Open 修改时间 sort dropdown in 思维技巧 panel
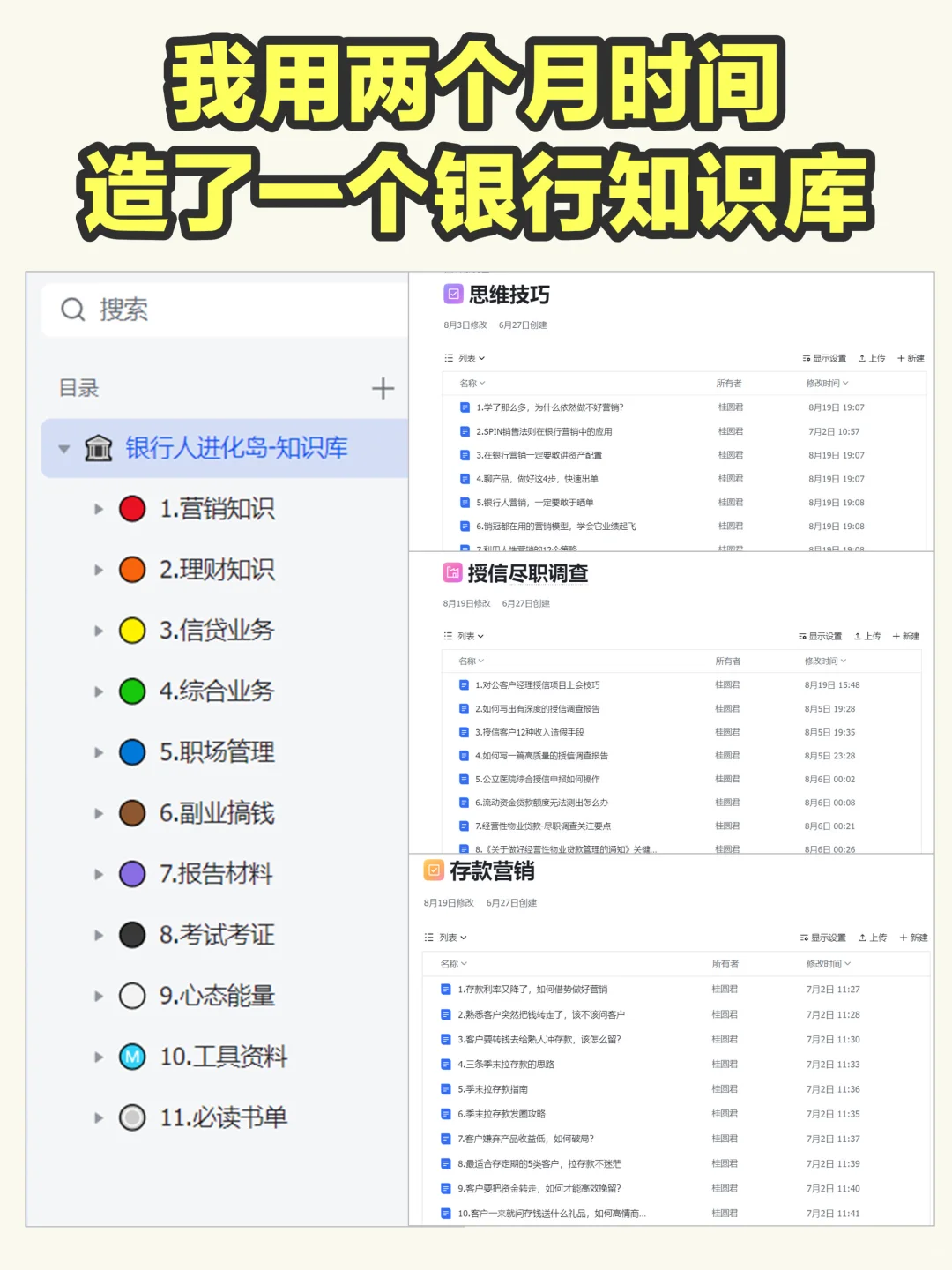This screenshot has height=1270, width=952. 828,383
